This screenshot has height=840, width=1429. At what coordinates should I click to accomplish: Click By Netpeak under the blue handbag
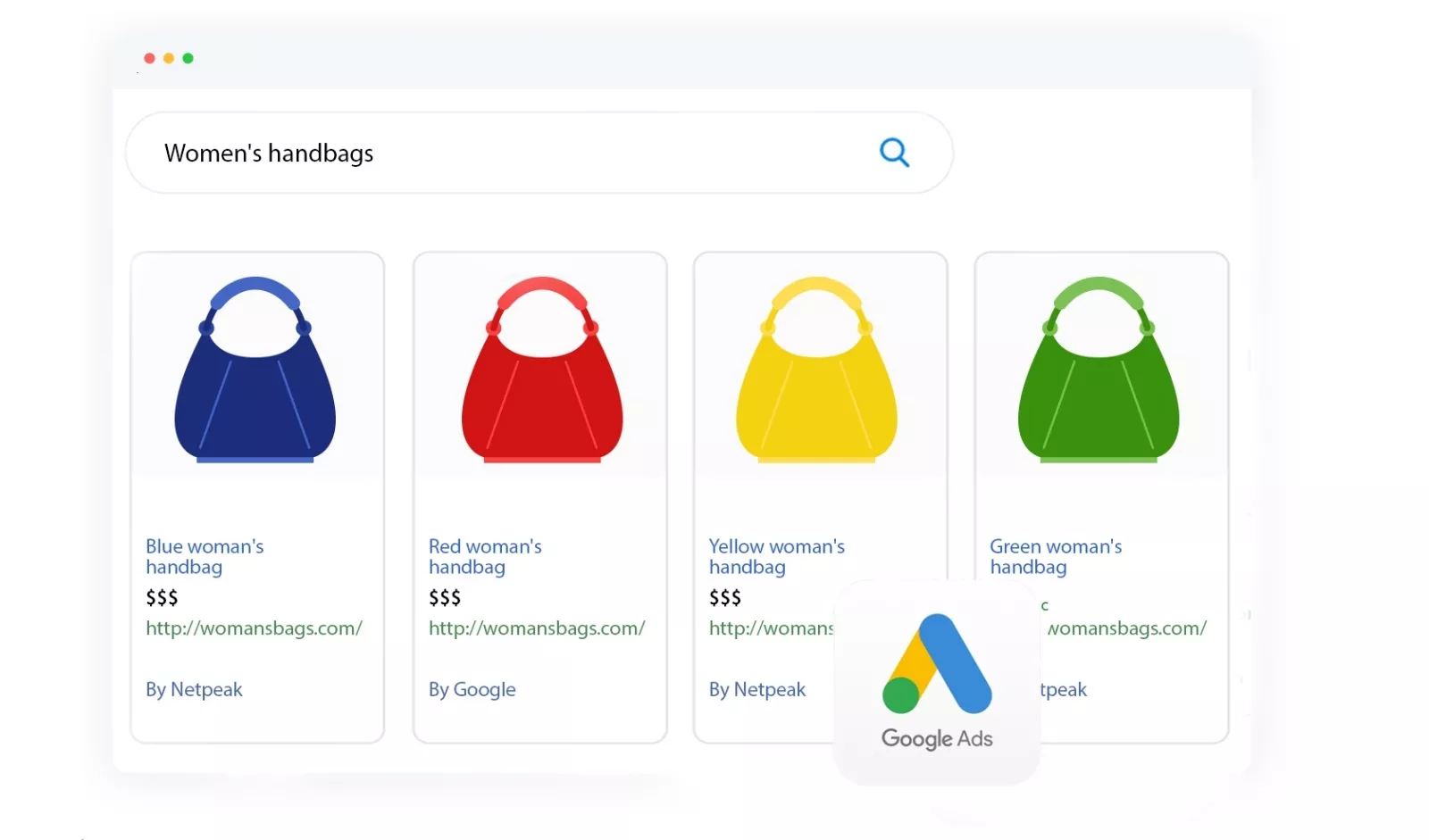(x=194, y=689)
